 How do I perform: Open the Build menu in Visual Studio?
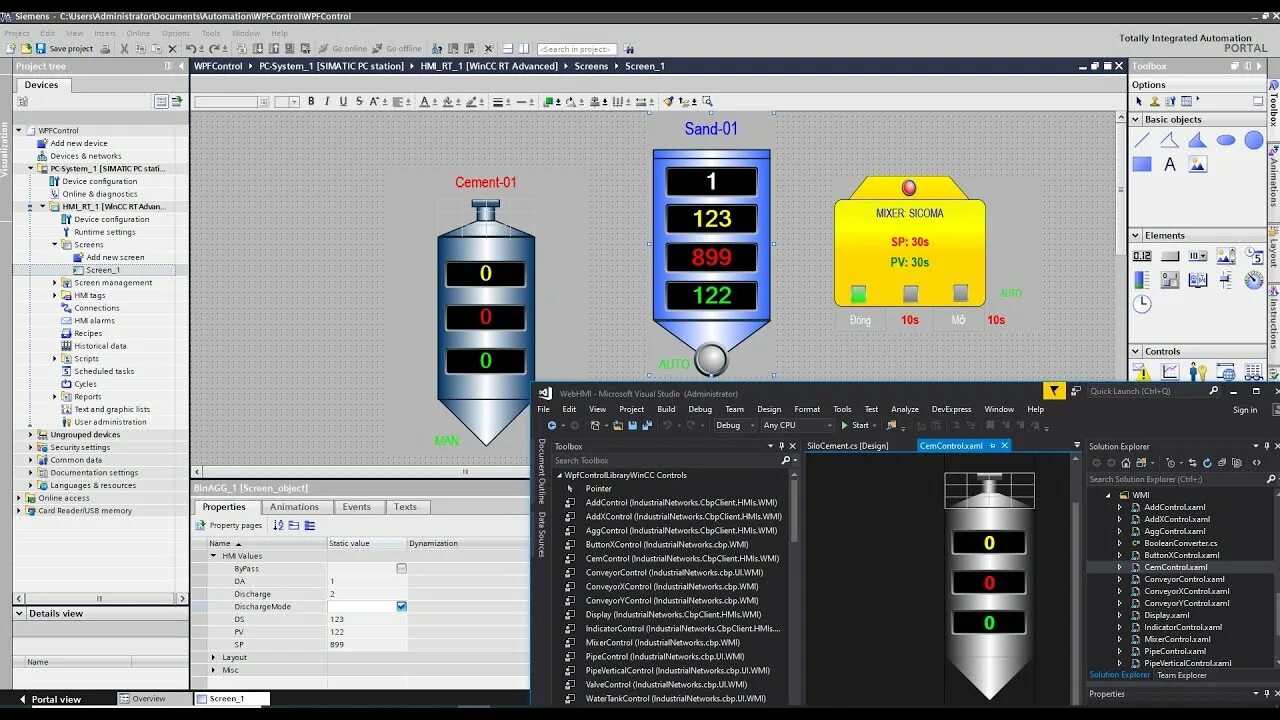point(666,409)
